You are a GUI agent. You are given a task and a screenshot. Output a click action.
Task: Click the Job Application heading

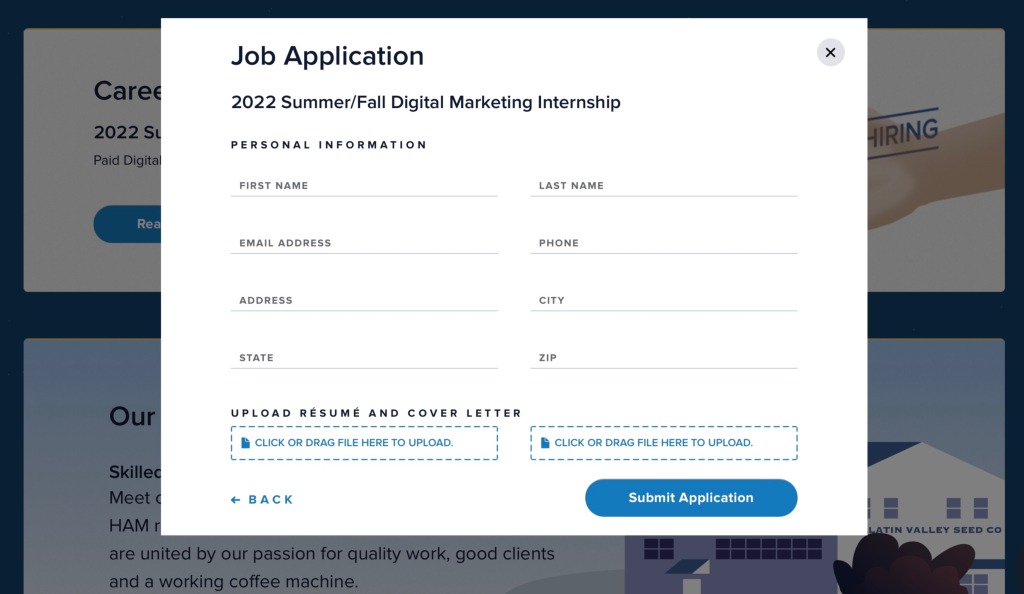click(x=327, y=56)
